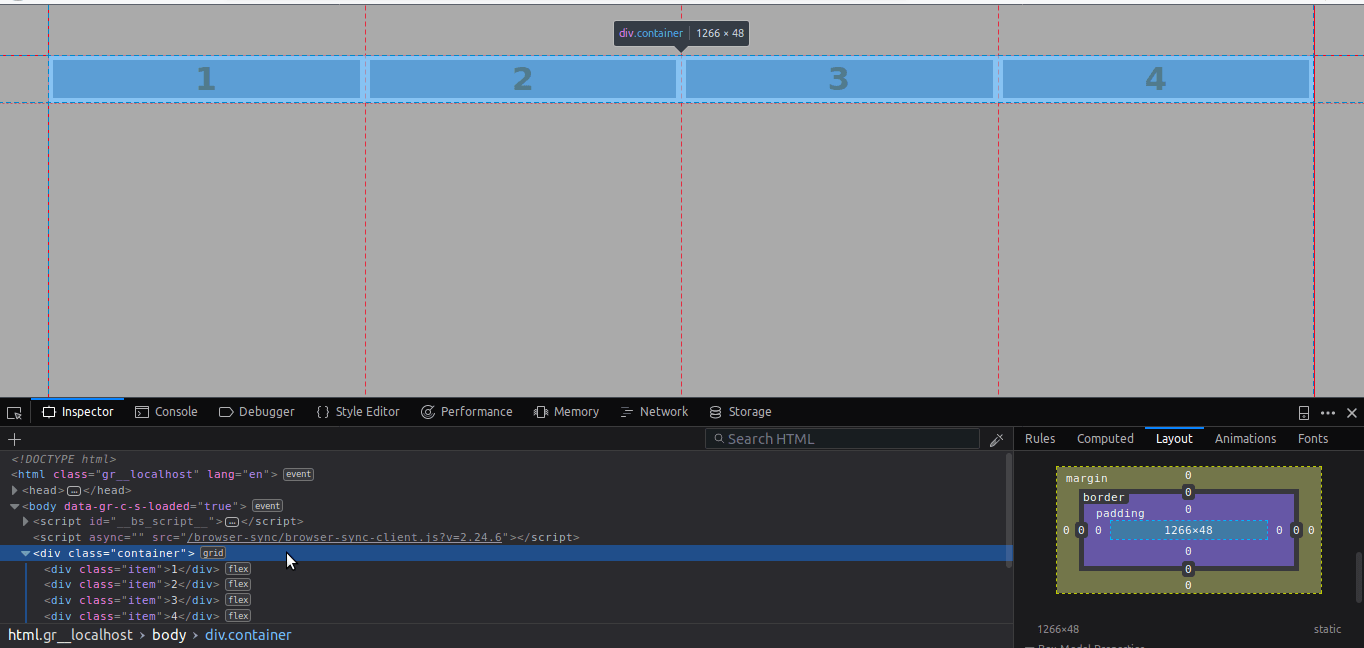
Task: Toggle responsive design mode icon
Action: [1304, 412]
